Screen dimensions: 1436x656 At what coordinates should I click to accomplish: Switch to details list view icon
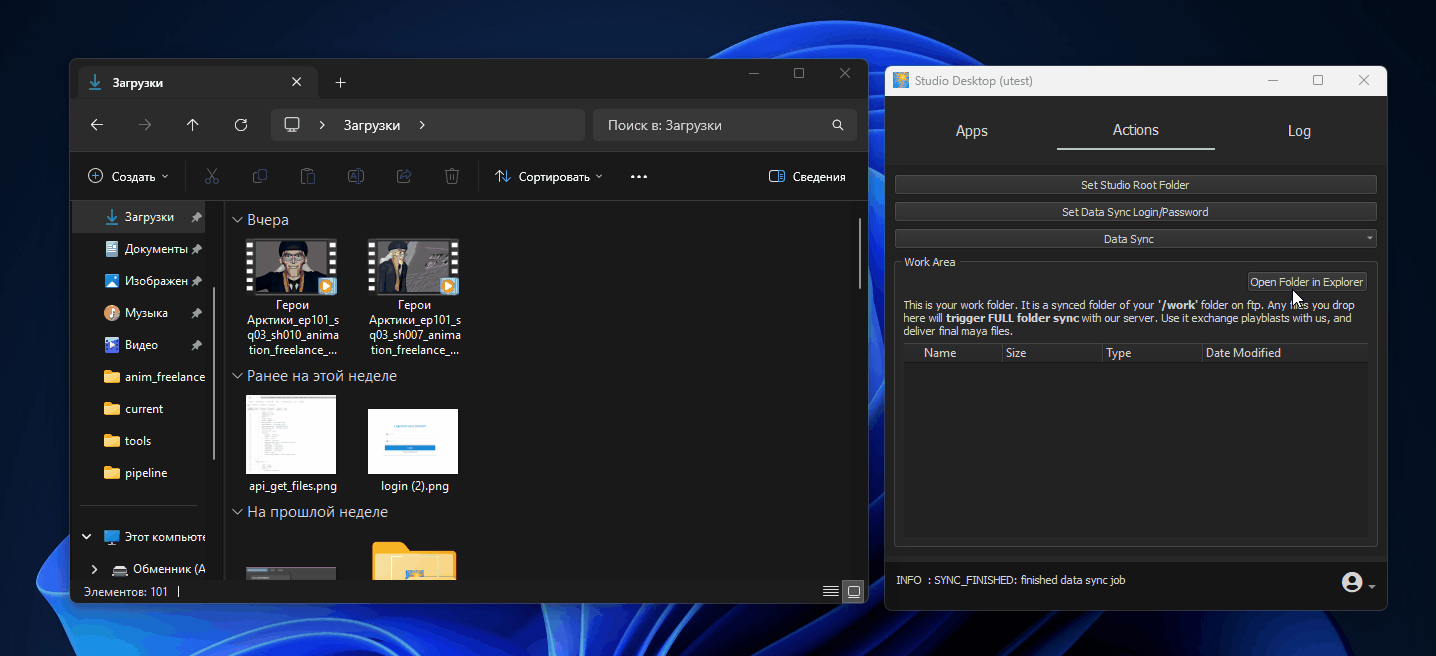point(830,591)
